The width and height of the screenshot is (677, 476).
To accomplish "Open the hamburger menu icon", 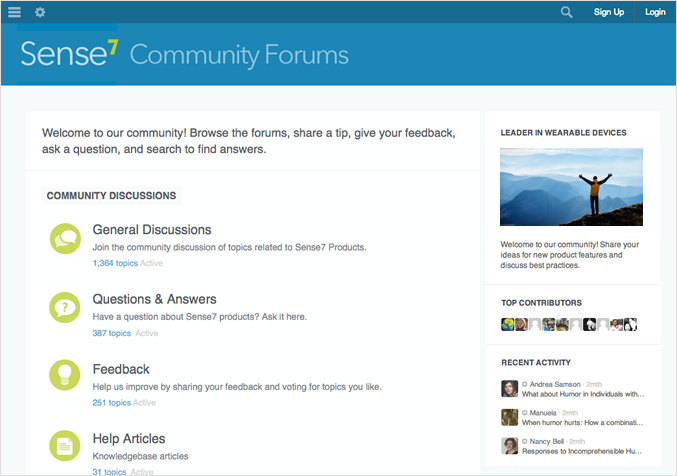I will pos(14,12).
